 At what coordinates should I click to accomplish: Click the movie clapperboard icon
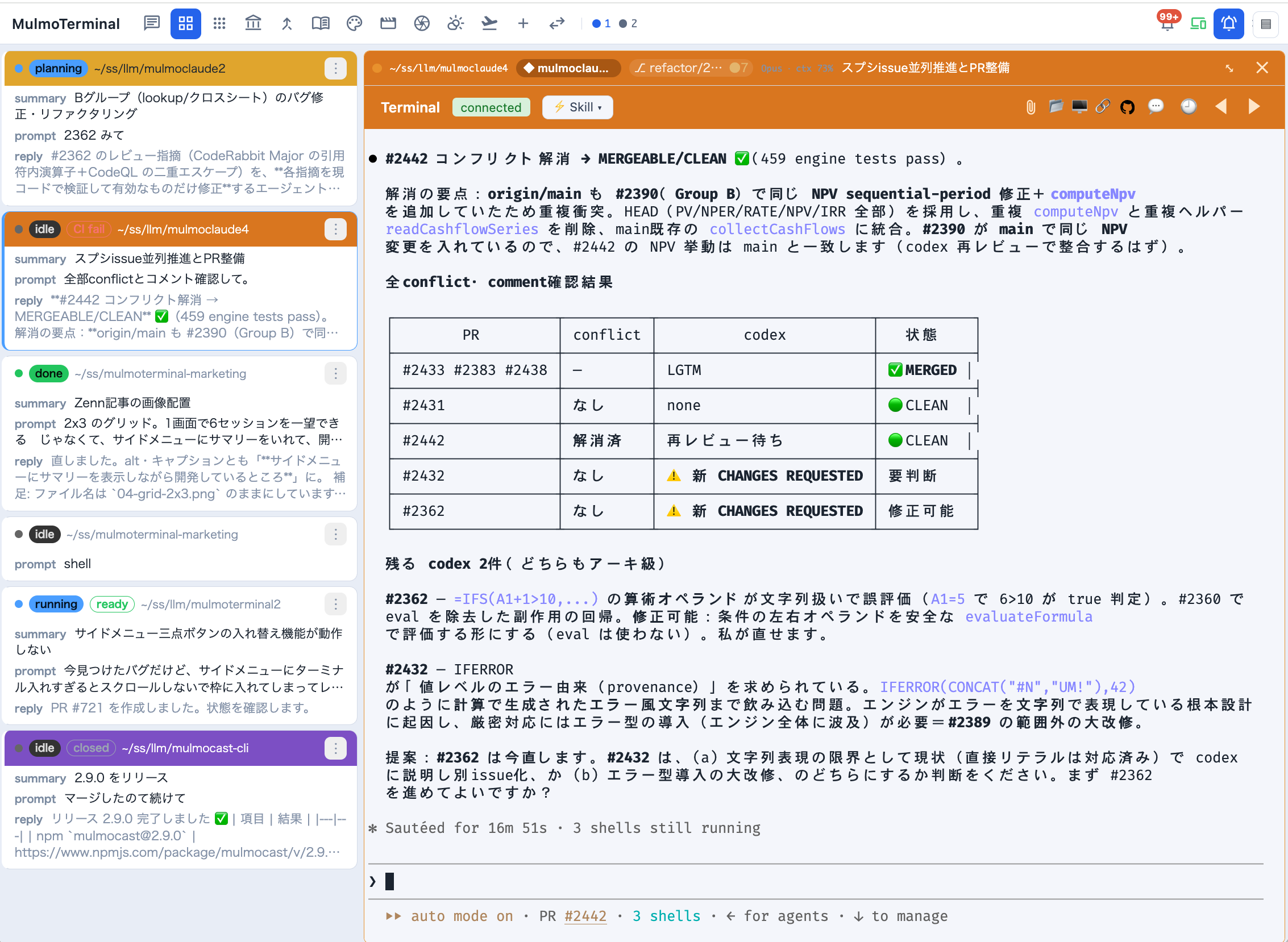388,23
